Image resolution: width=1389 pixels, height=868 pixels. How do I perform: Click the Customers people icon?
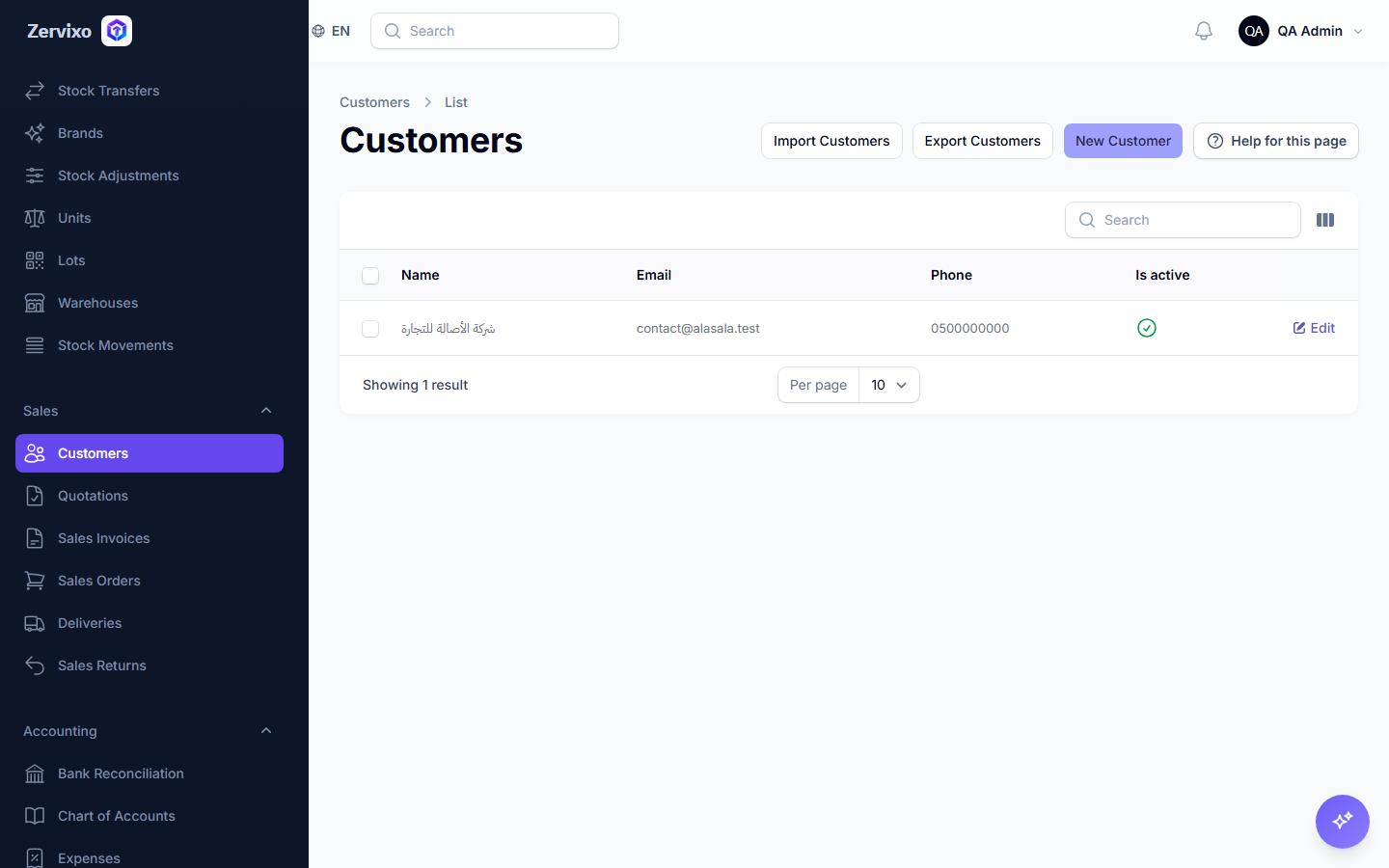35,453
